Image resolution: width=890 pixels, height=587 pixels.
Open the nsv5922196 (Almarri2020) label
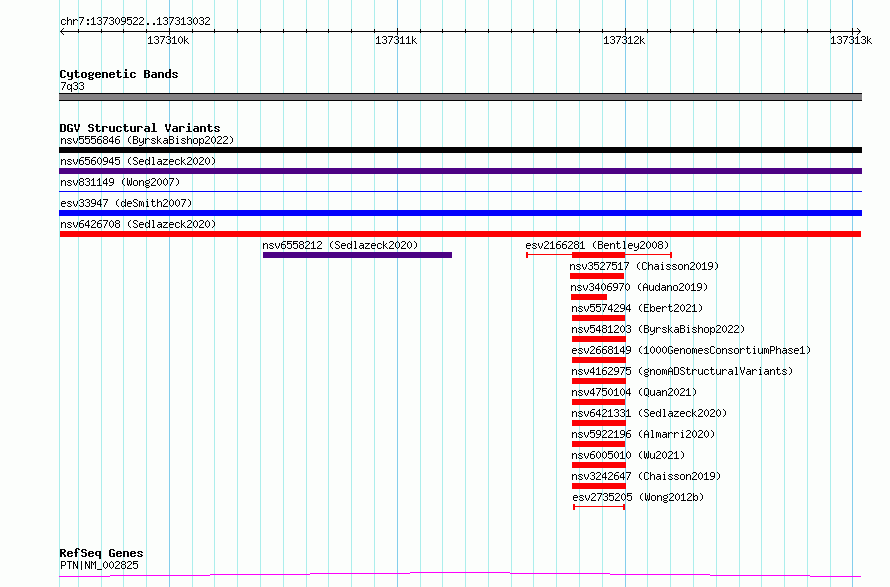click(x=643, y=434)
